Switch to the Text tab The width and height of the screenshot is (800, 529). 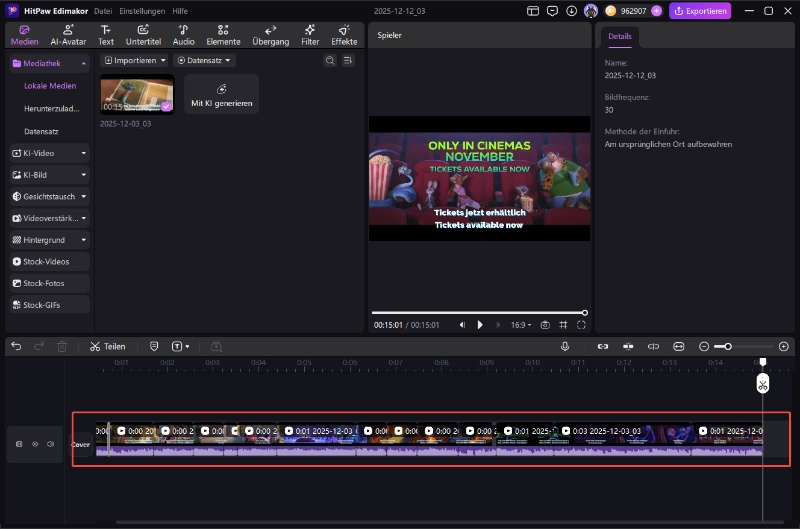[x=106, y=35]
